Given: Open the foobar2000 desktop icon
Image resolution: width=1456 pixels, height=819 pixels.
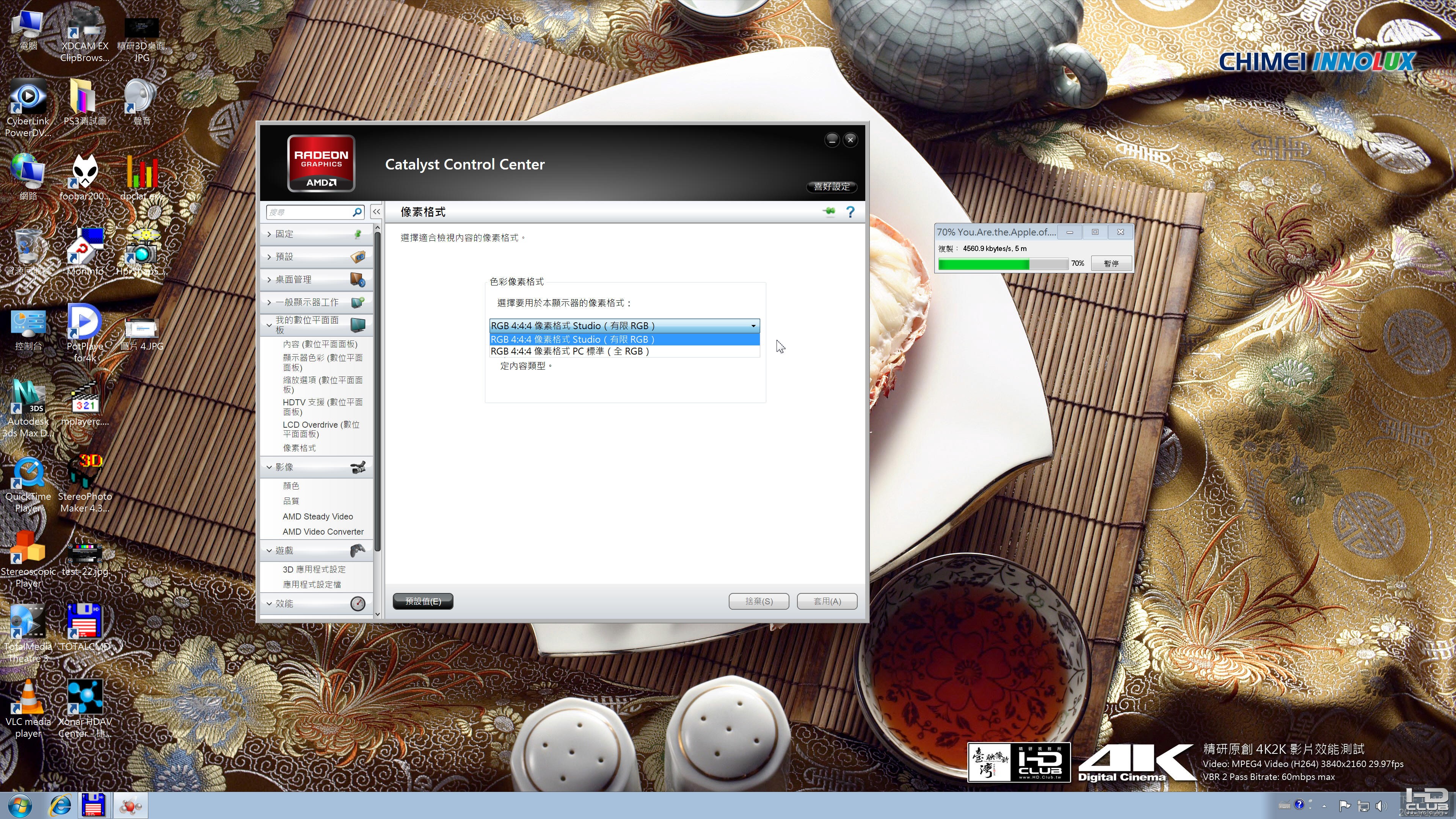Looking at the screenshot, I should click(85, 177).
